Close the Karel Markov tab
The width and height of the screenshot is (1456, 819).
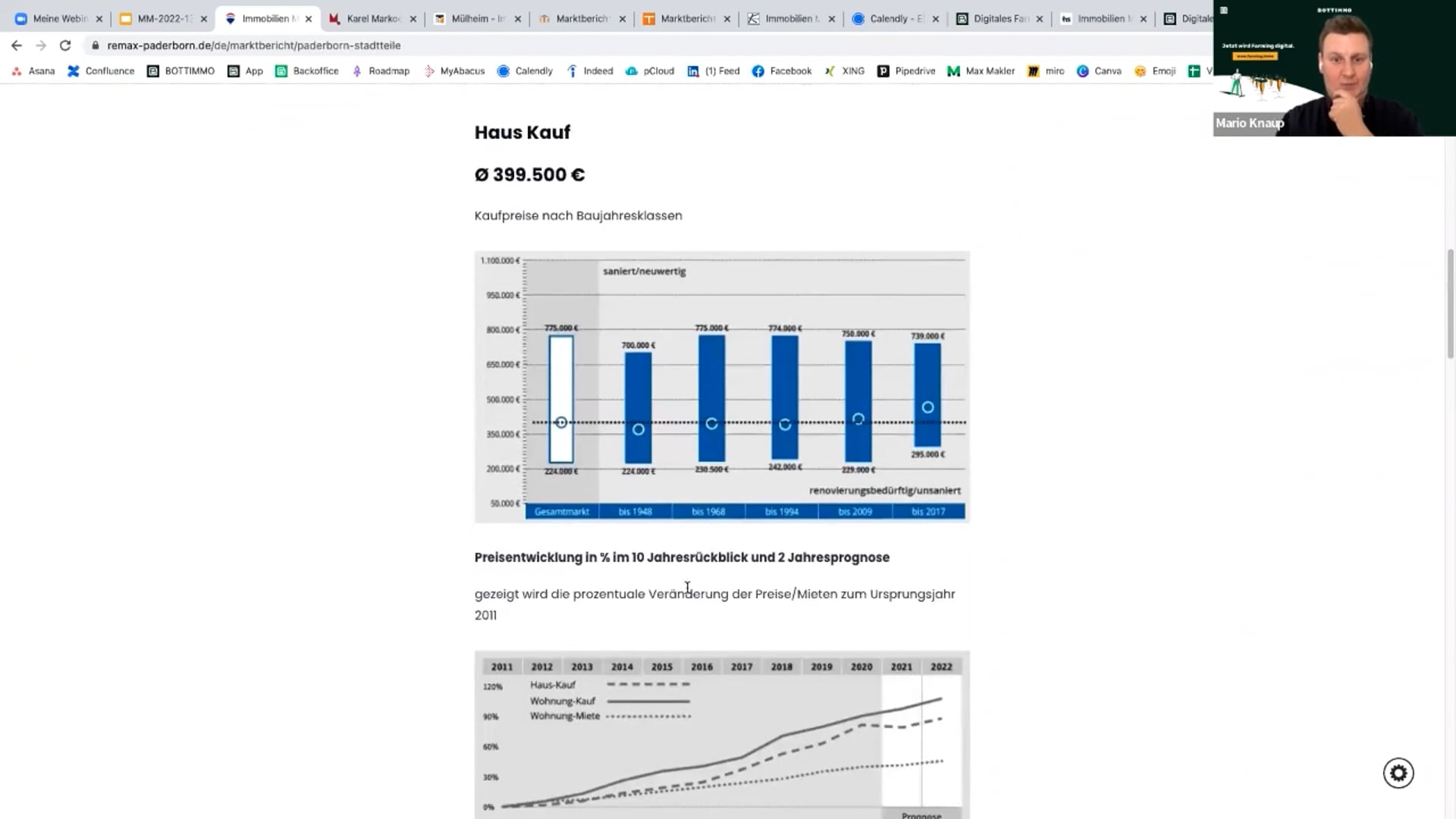click(413, 19)
